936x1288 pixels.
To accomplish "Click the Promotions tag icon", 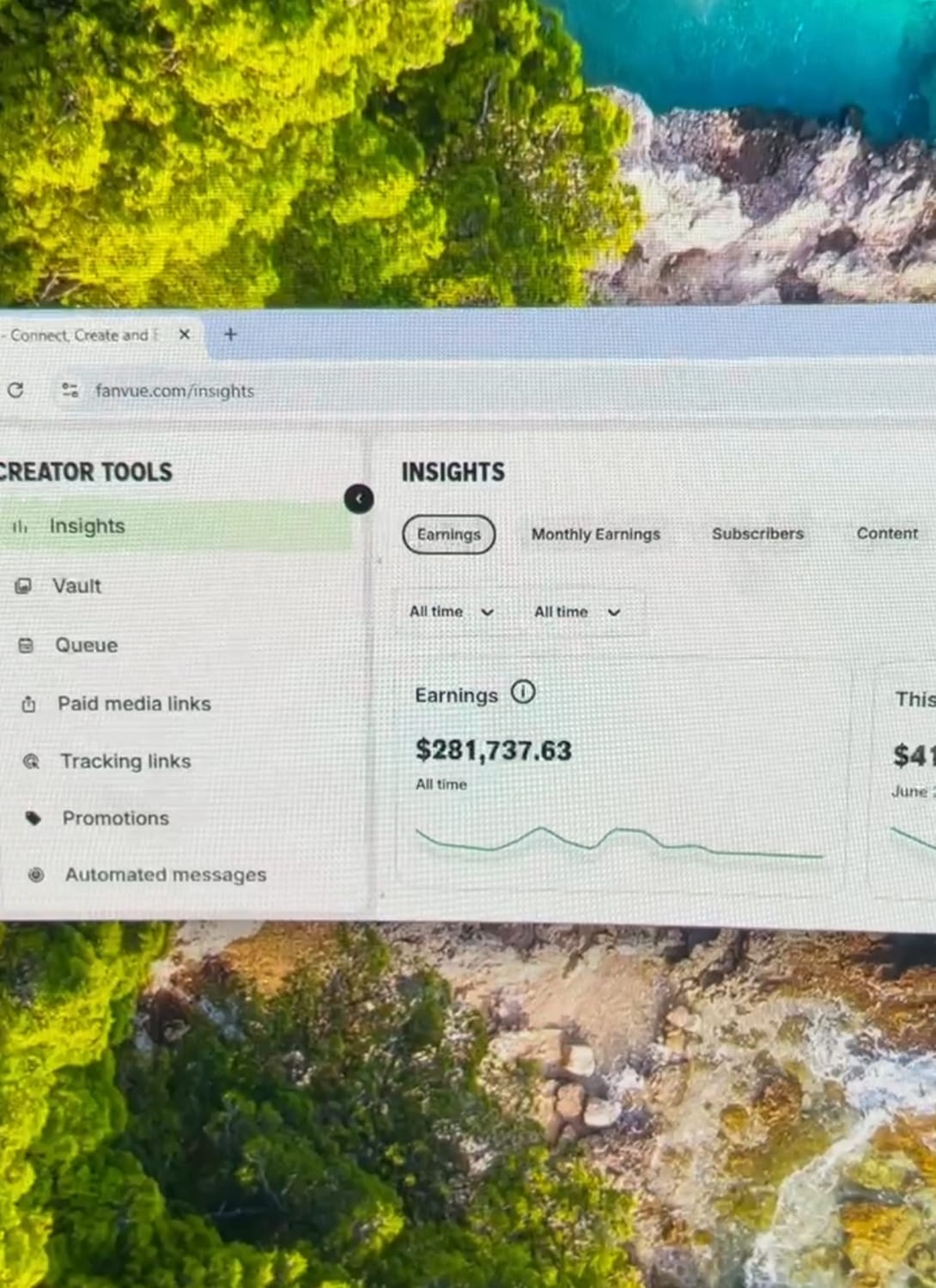I will (33, 818).
